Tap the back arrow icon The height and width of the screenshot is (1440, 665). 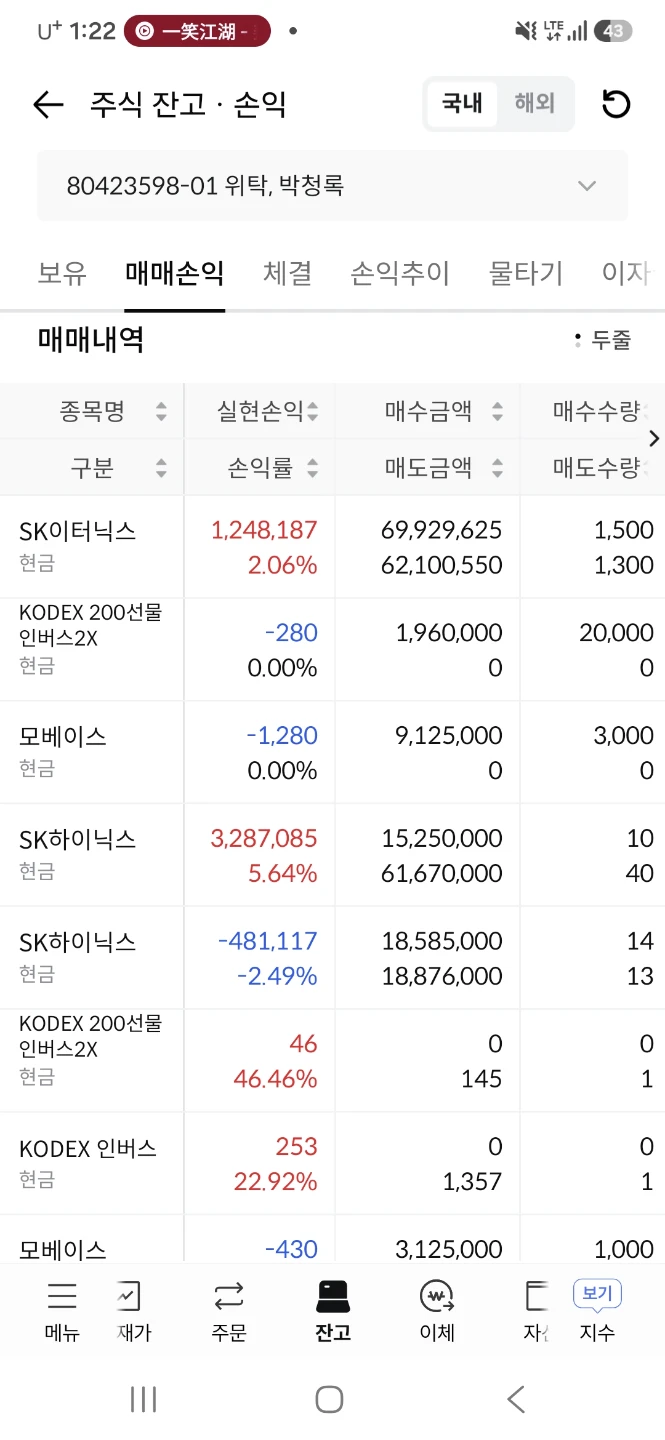point(48,104)
